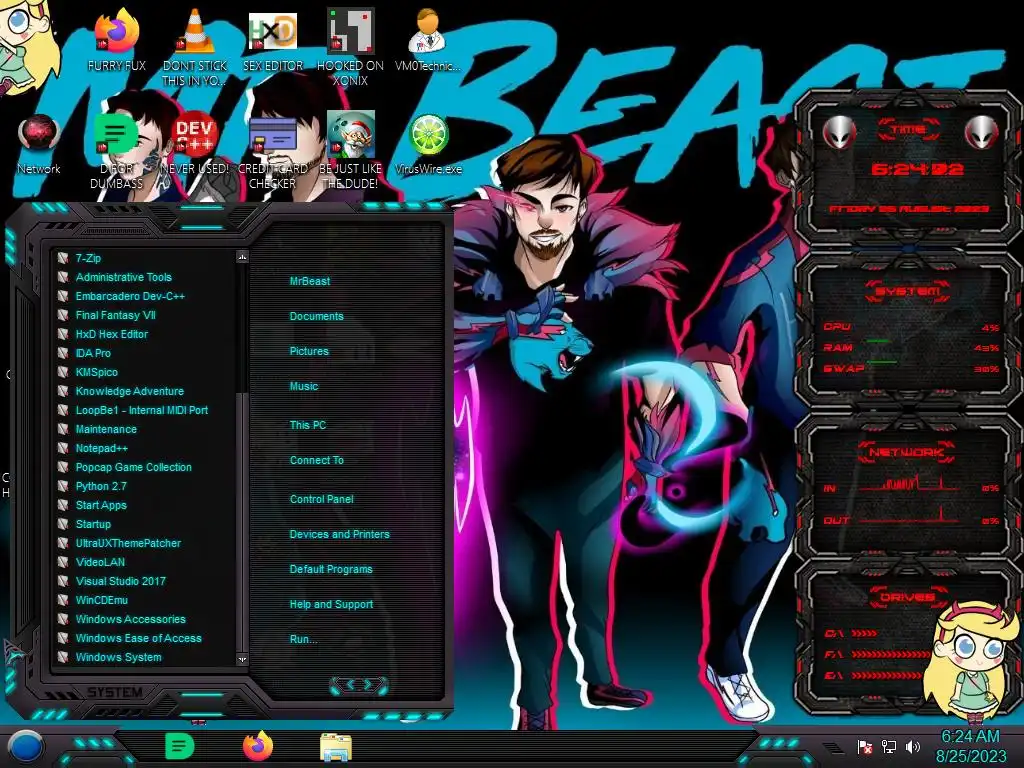Open the Visual Studio 2017 folder
Image resolution: width=1024 pixels, height=768 pixels.
click(x=120, y=581)
